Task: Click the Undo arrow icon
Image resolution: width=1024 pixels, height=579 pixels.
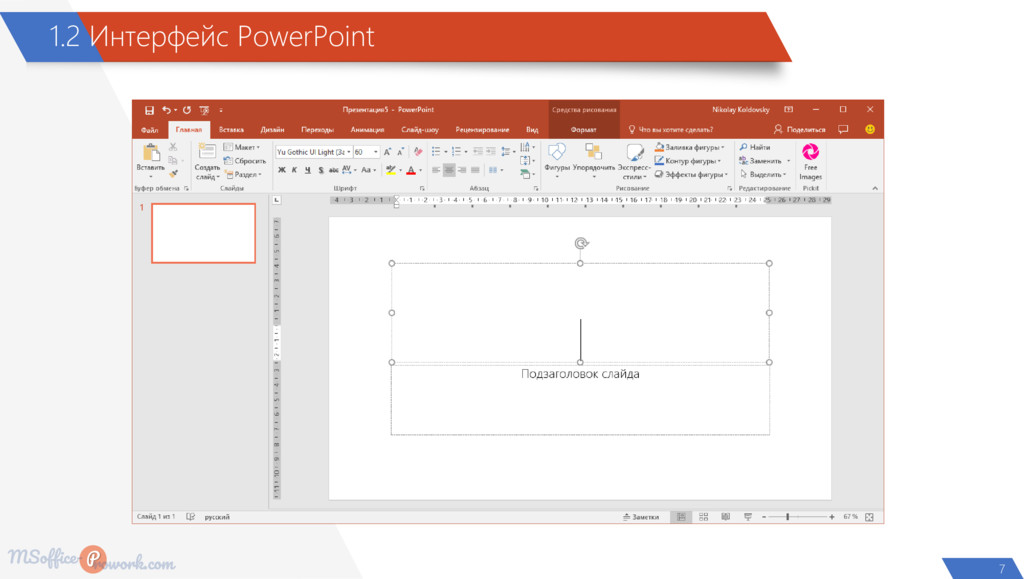Action: [x=167, y=110]
